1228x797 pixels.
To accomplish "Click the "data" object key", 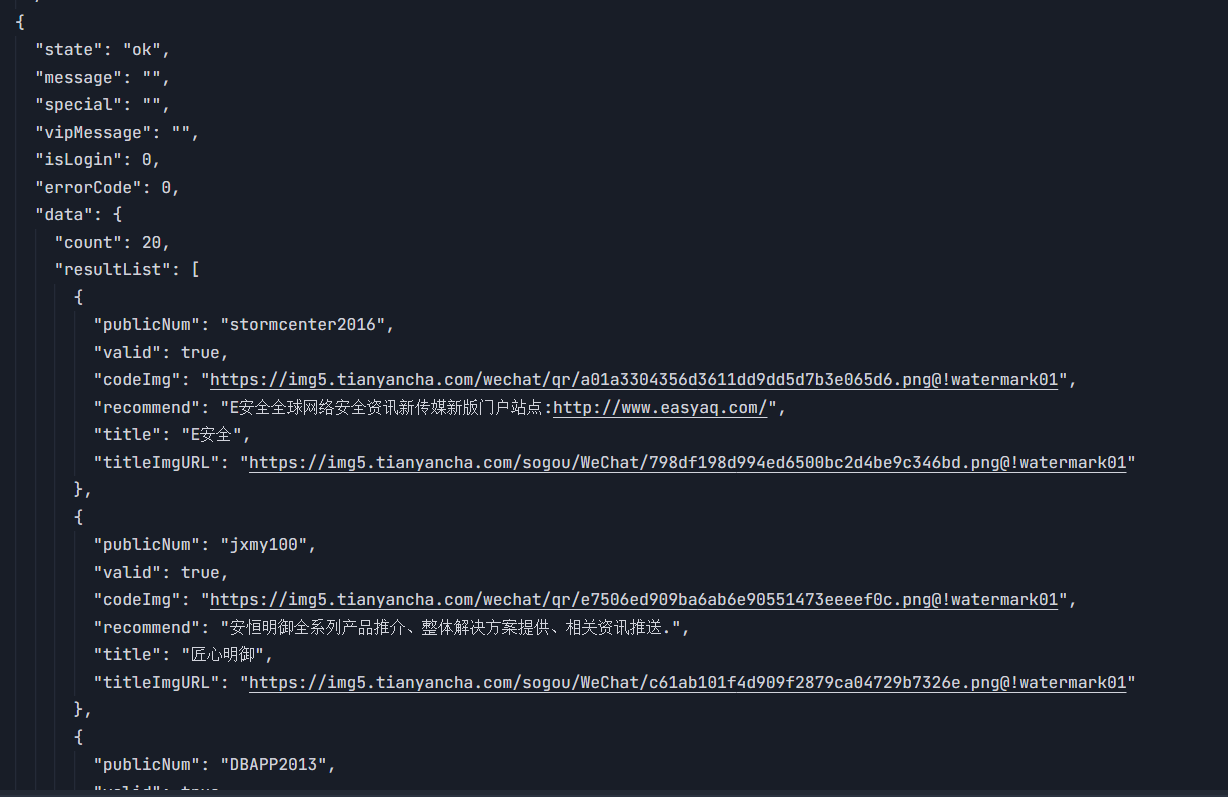I will 64,215.
